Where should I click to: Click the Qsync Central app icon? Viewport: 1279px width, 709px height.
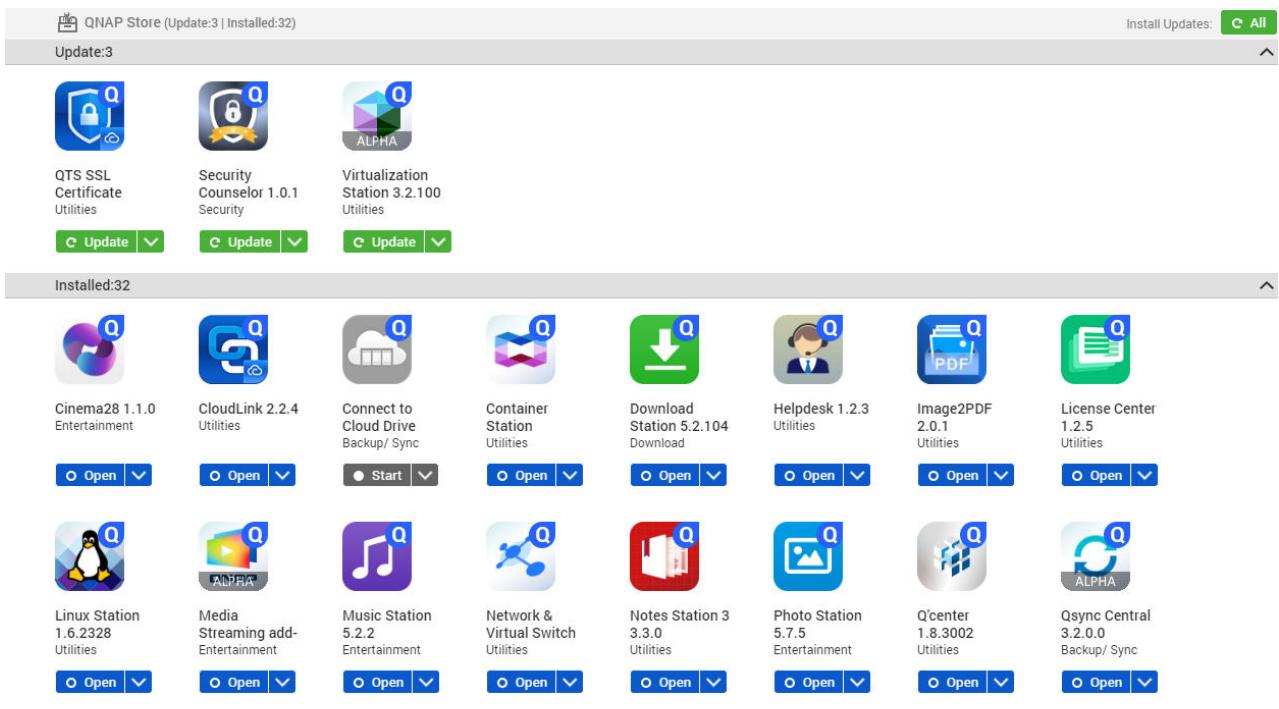click(1096, 556)
